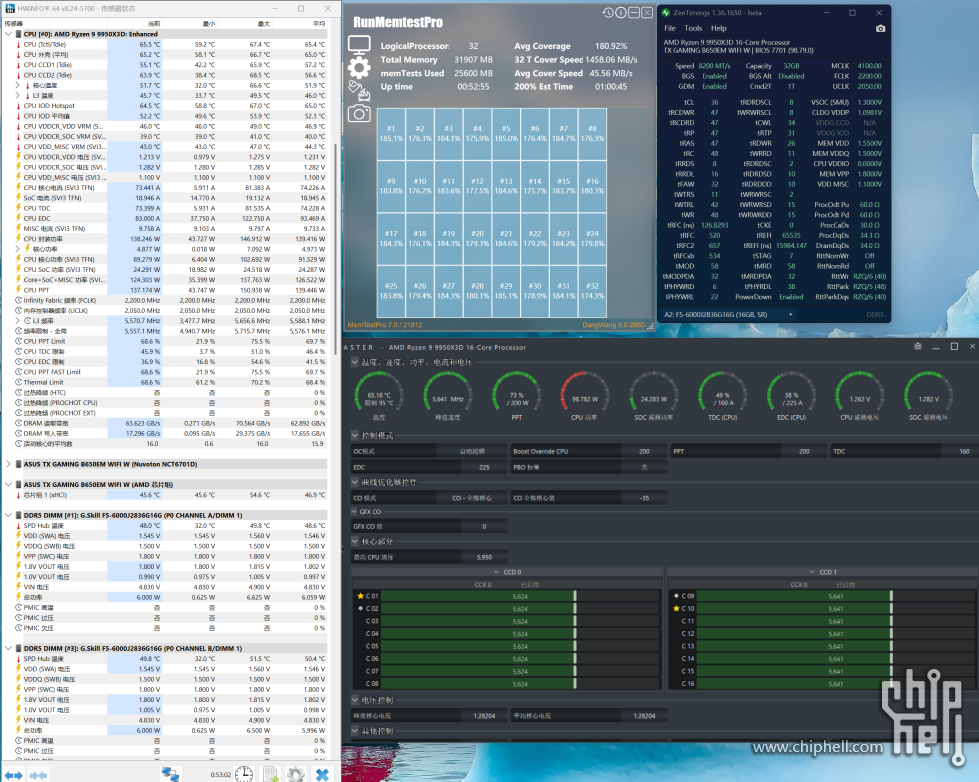The width and height of the screenshot is (979, 782).
Task: Collapse ASTER CCD 1 core panel
Action: (812, 572)
